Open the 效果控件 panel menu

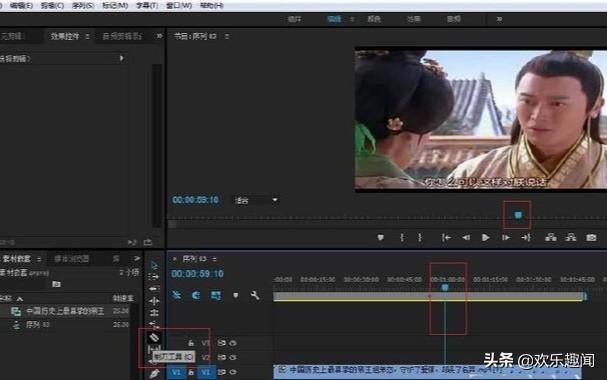click(87, 36)
